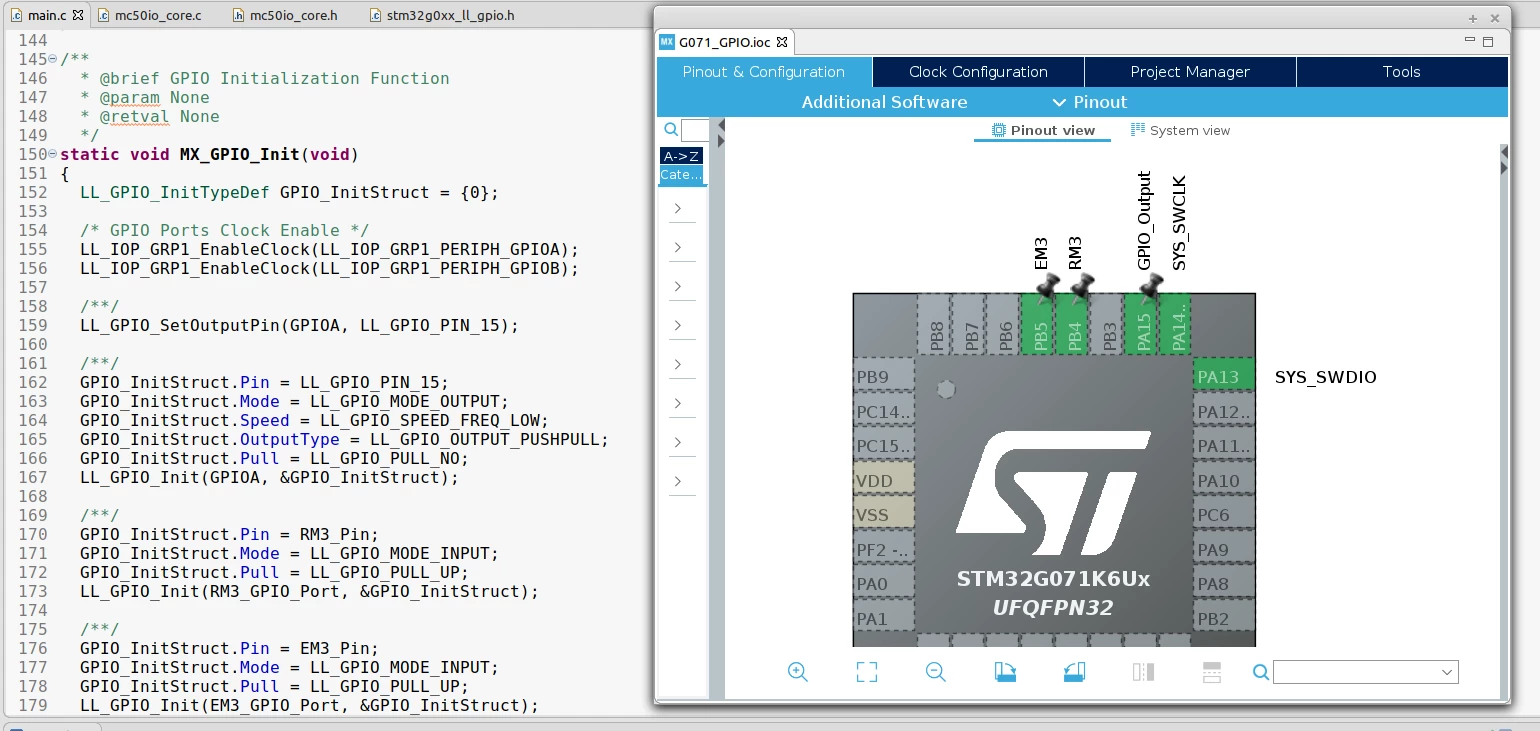Open the Pinout dropdown menu
Image resolution: width=1540 pixels, height=731 pixels.
[1090, 102]
